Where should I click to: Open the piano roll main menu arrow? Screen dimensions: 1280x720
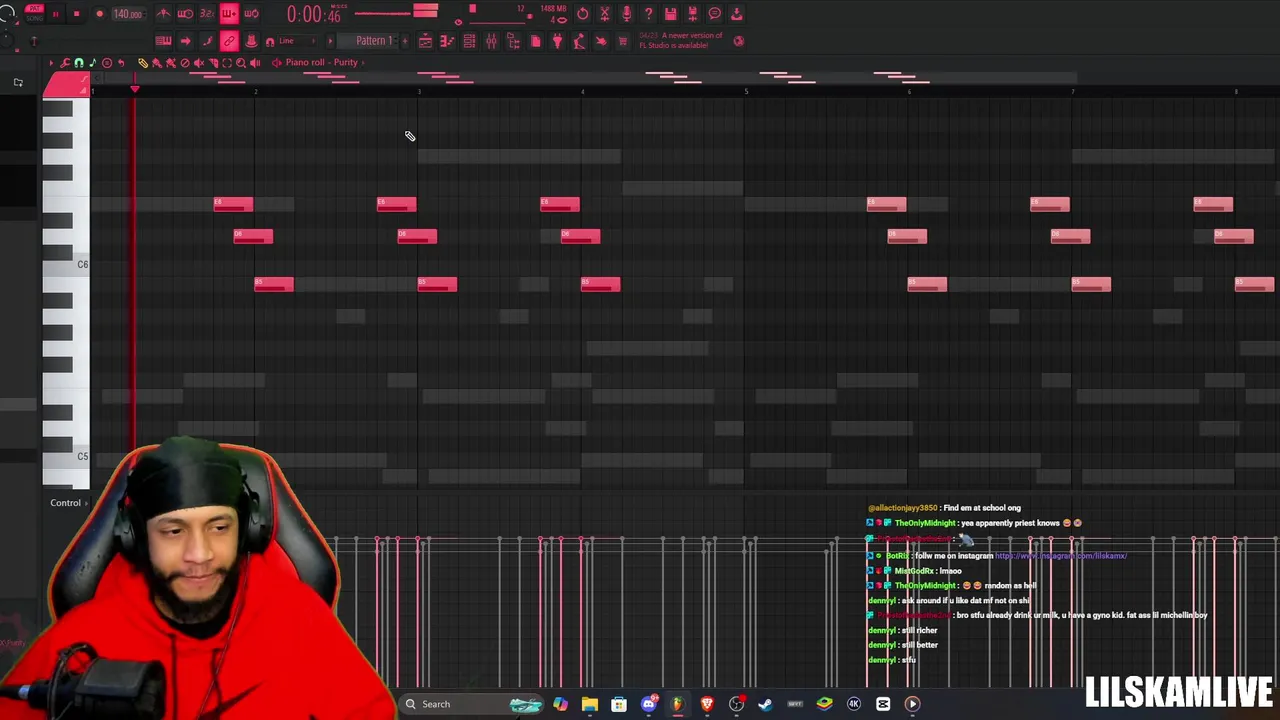[x=51, y=63]
